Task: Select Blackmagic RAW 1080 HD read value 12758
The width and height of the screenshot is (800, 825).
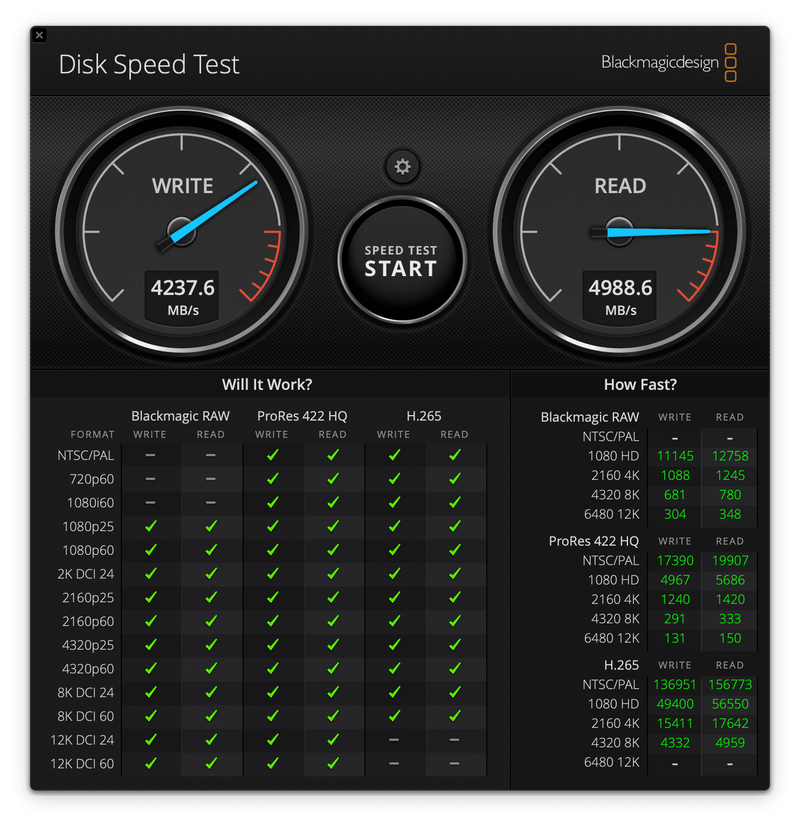Action: [730, 456]
